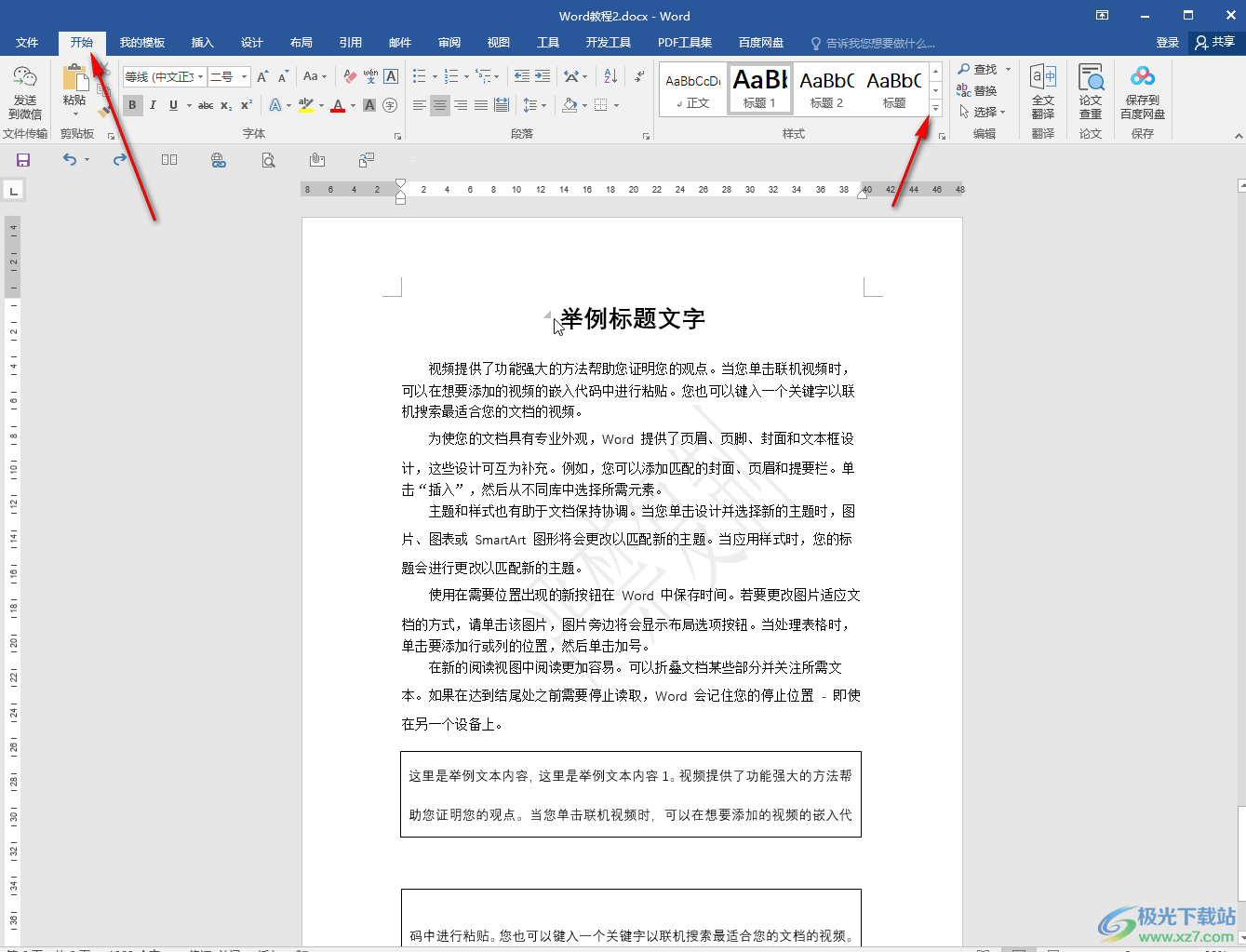Apply superscript formatting
1246x952 pixels.
[246, 105]
